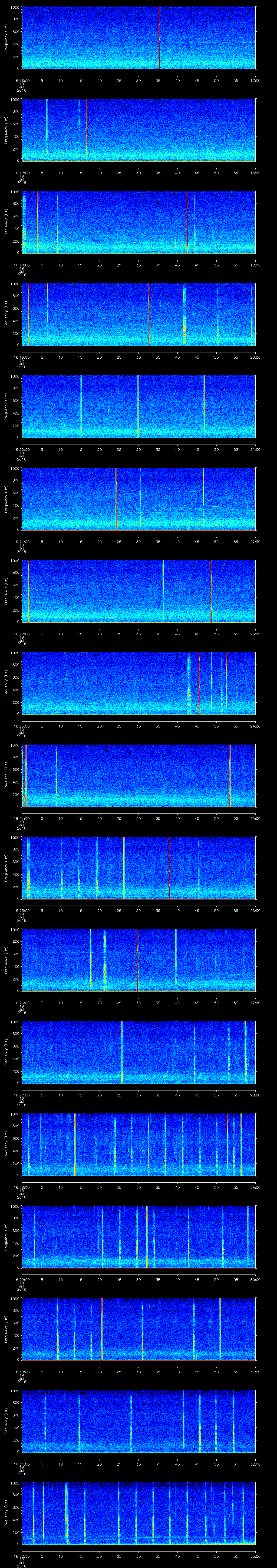Click the 16:20:00 start time label

pyautogui.click(x=21, y=449)
